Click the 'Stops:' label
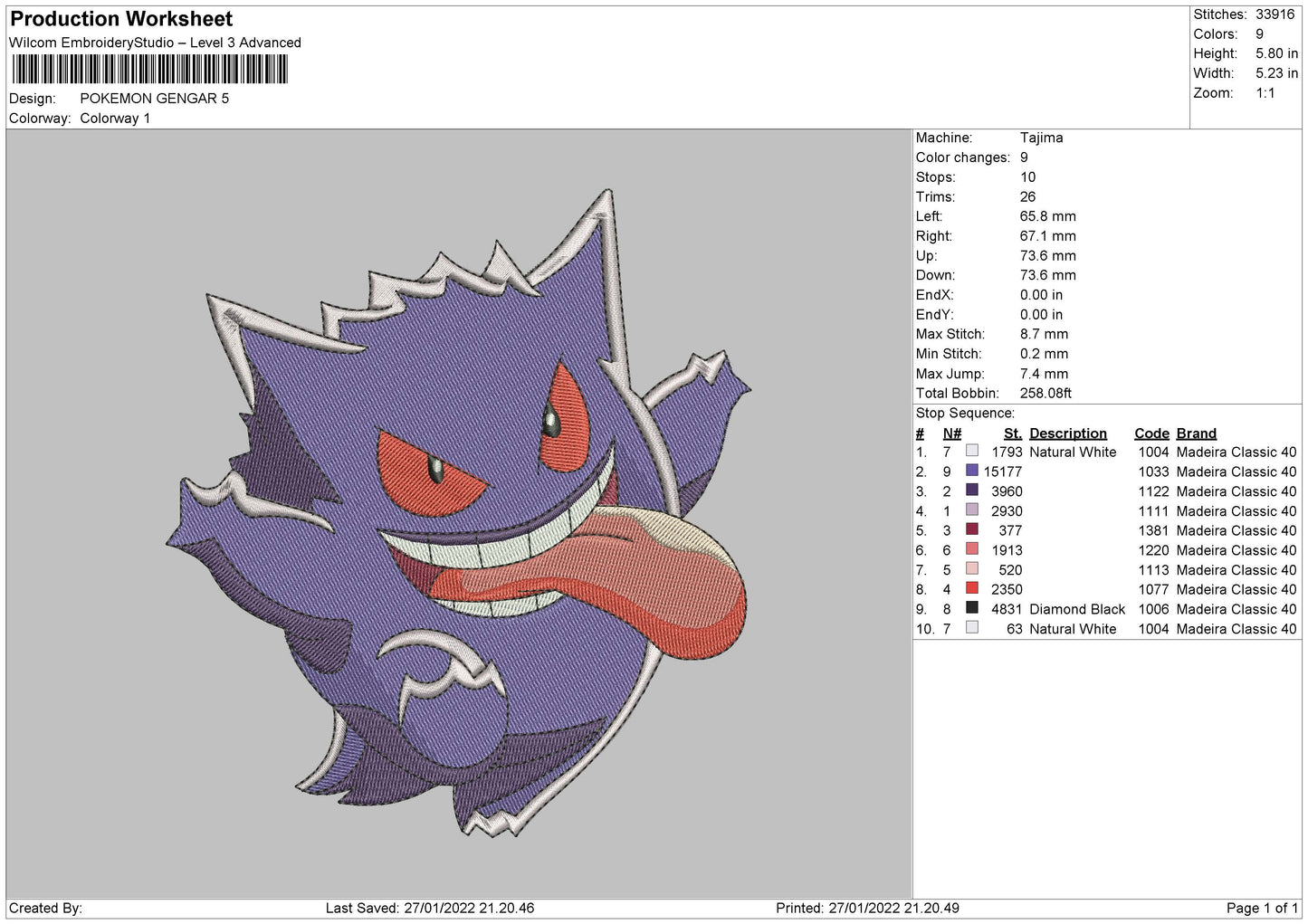The image size is (1308, 924). click(x=935, y=177)
